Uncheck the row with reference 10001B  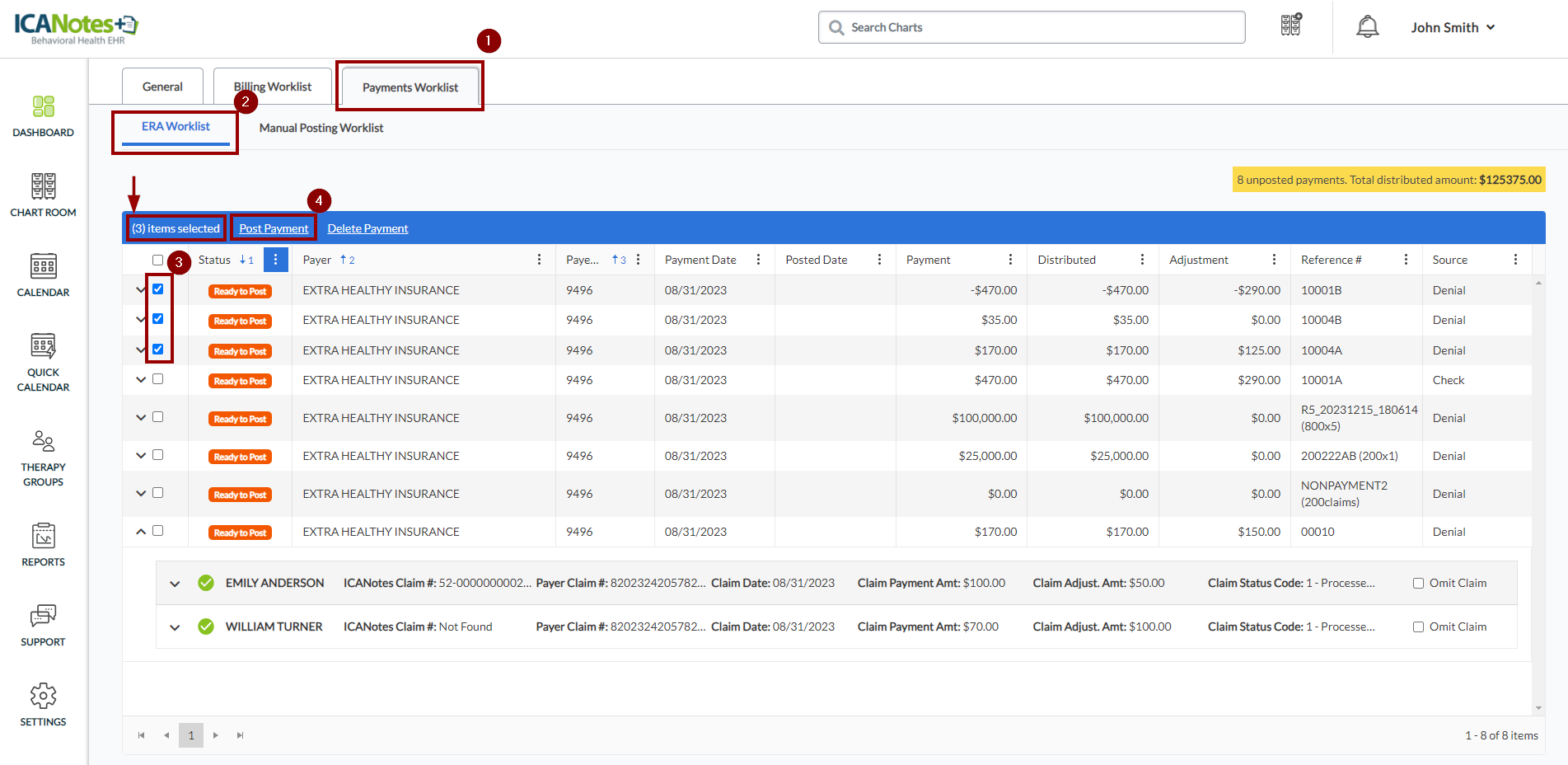coord(157,289)
